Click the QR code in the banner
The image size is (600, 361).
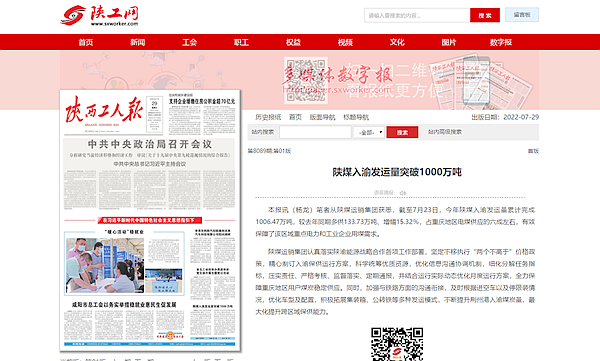tap(306, 80)
